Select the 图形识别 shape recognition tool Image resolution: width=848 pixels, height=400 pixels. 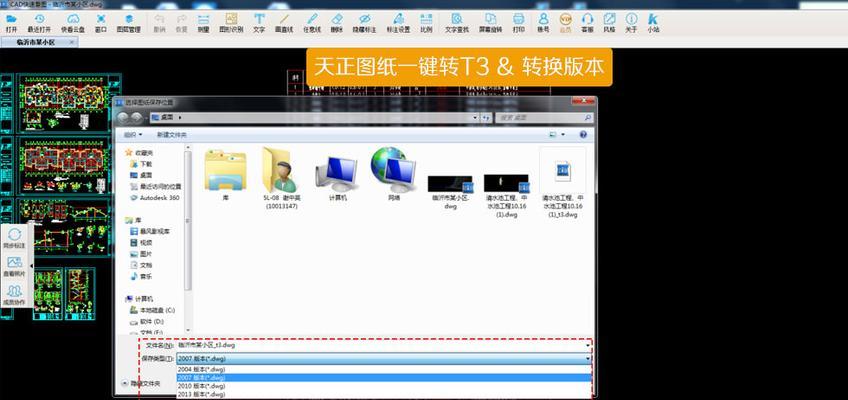(x=231, y=23)
